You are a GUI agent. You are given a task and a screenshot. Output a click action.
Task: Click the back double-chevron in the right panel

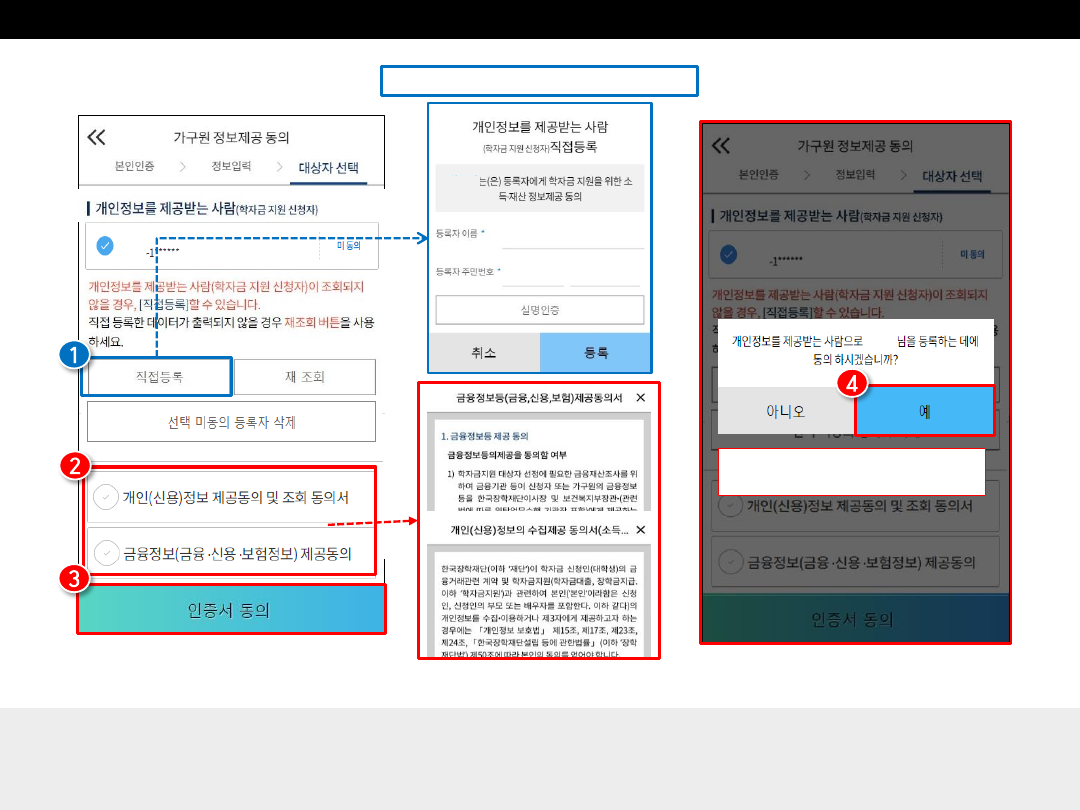[720, 146]
